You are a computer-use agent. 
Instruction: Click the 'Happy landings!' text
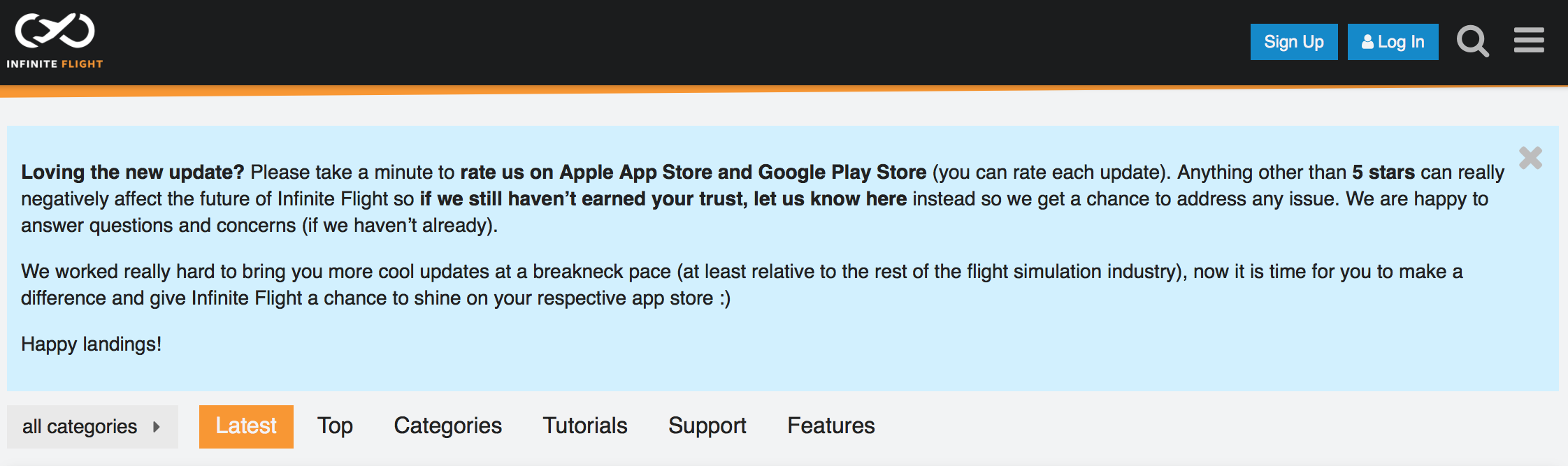pyautogui.click(x=91, y=344)
